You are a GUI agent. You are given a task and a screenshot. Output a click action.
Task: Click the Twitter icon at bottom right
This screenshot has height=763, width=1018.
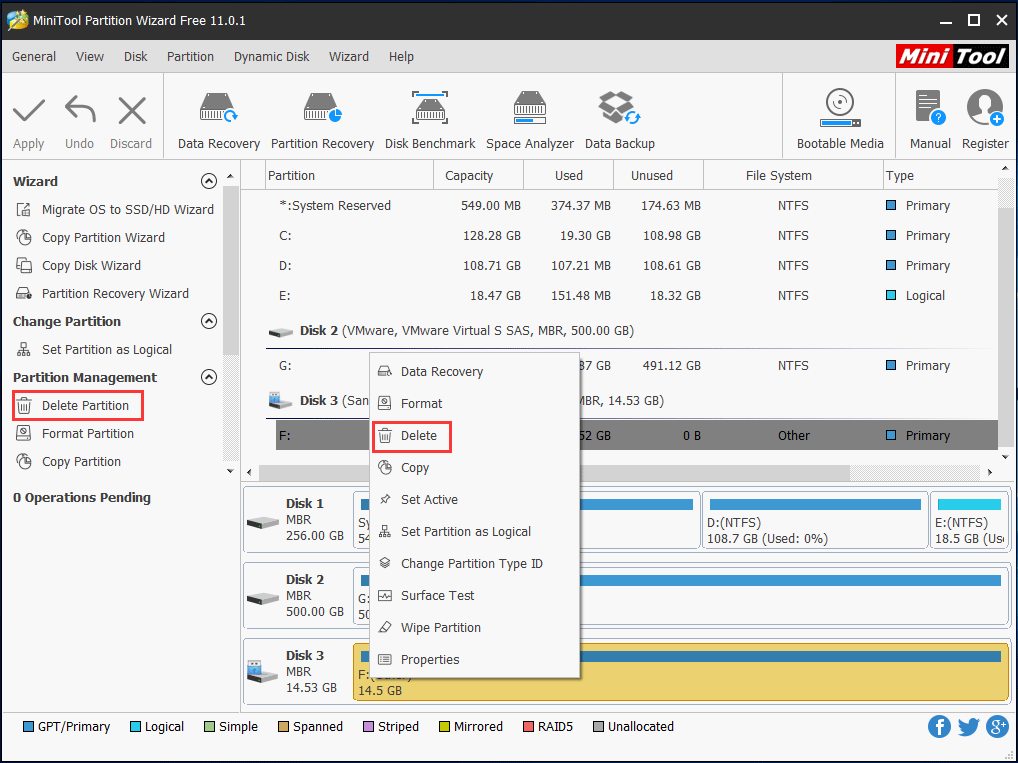pyautogui.click(x=968, y=726)
